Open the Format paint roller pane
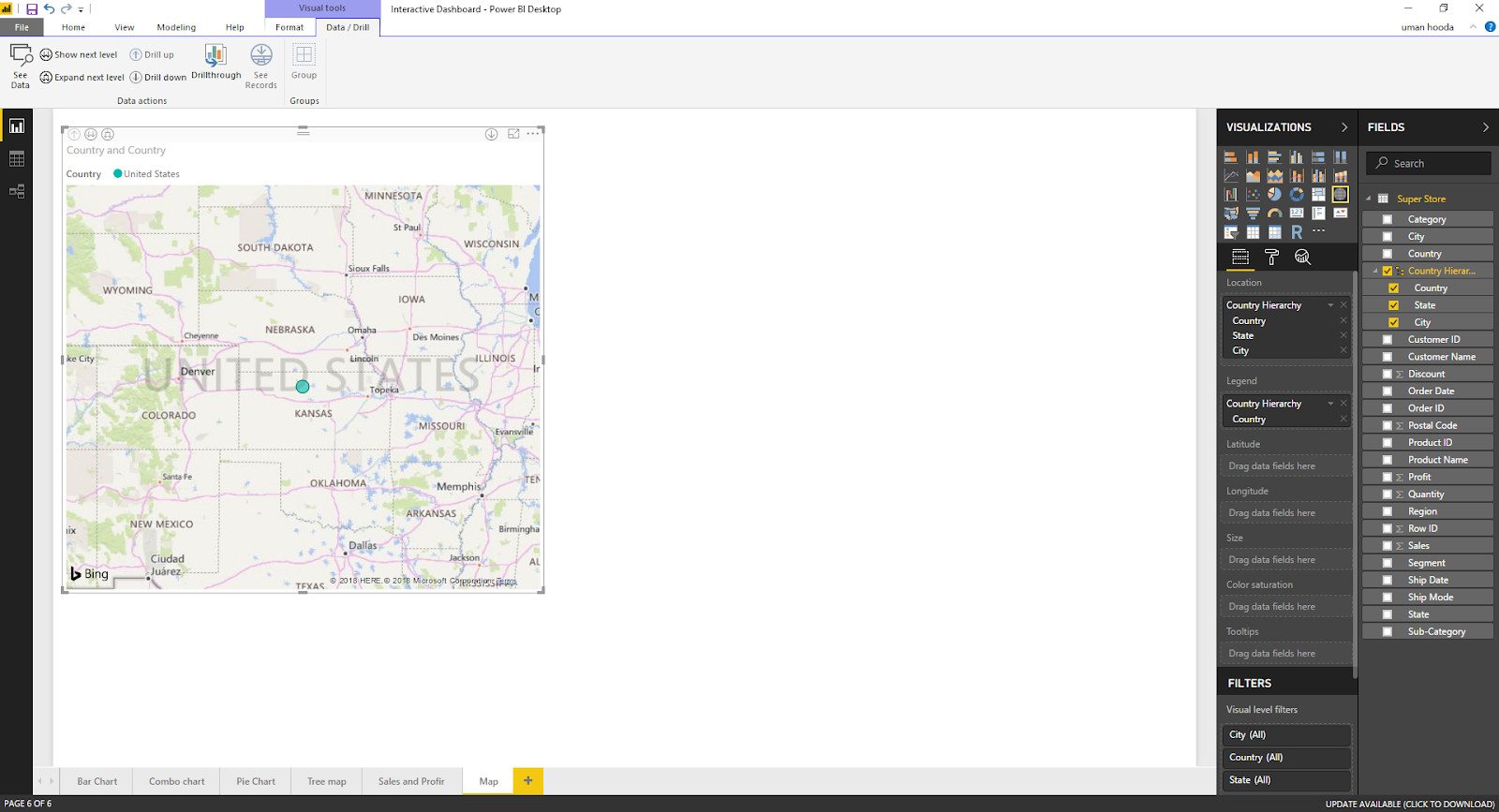The height and width of the screenshot is (812, 1499). click(1271, 257)
